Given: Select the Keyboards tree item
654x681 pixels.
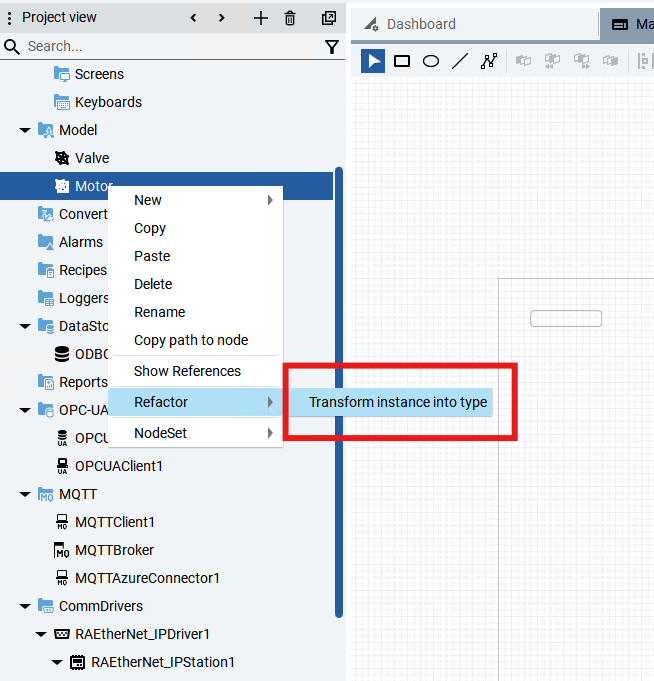Looking at the screenshot, I should 108,102.
